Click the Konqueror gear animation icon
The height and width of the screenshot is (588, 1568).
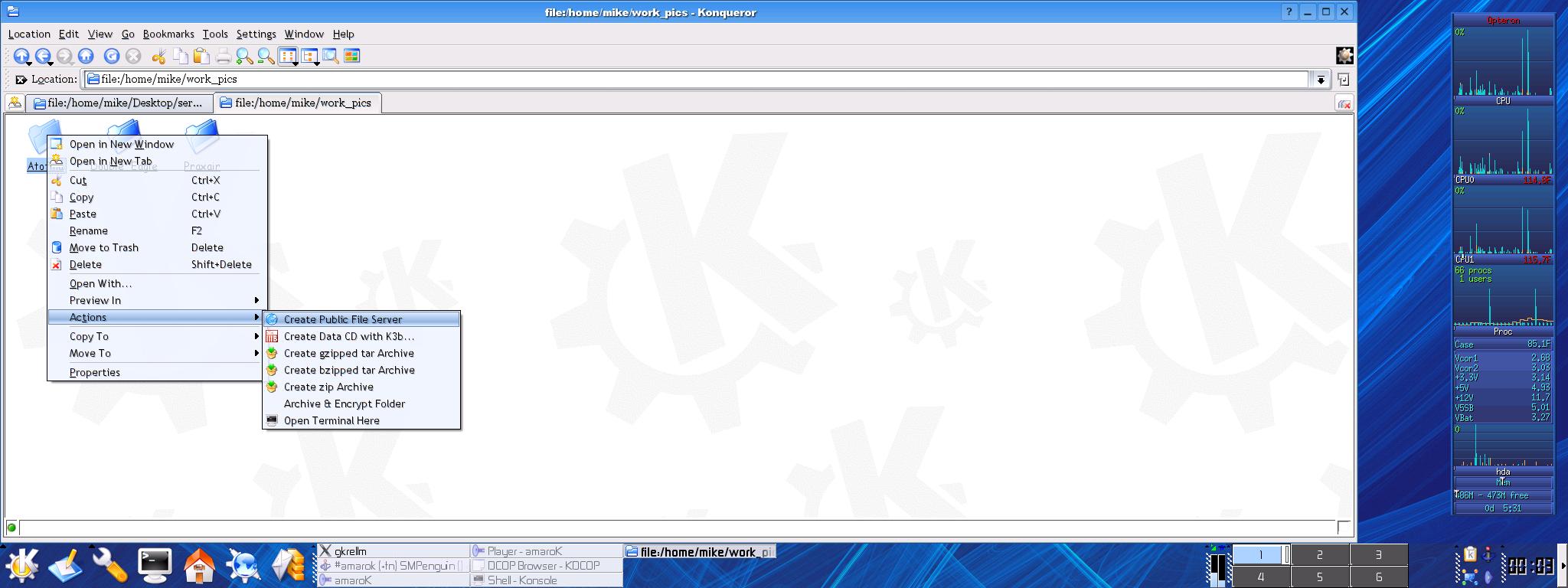coord(1344,56)
